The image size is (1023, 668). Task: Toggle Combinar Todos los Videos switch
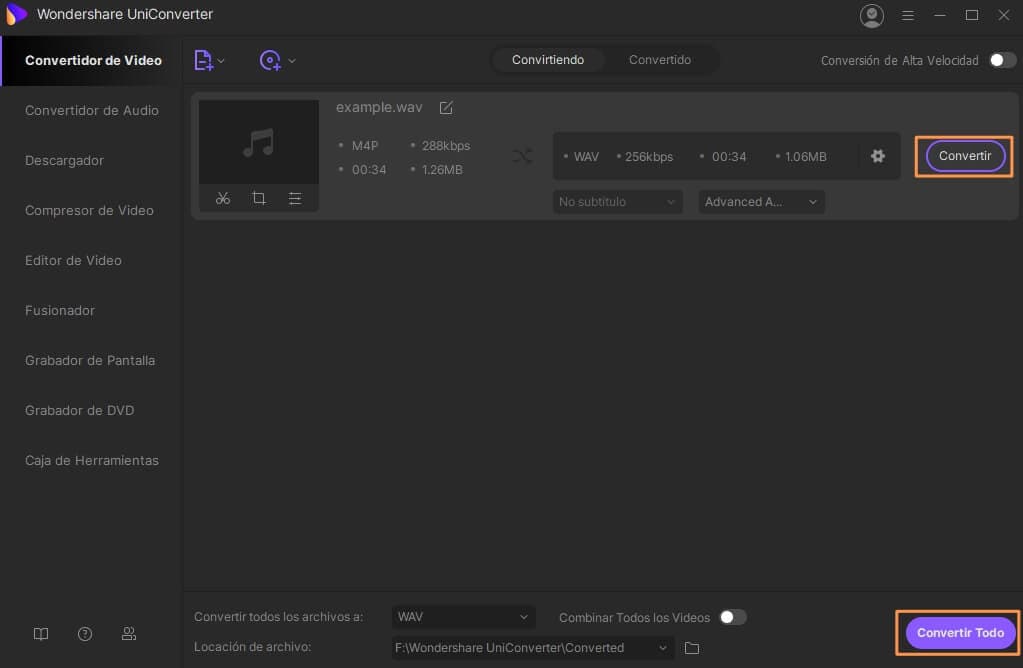point(733,617)
